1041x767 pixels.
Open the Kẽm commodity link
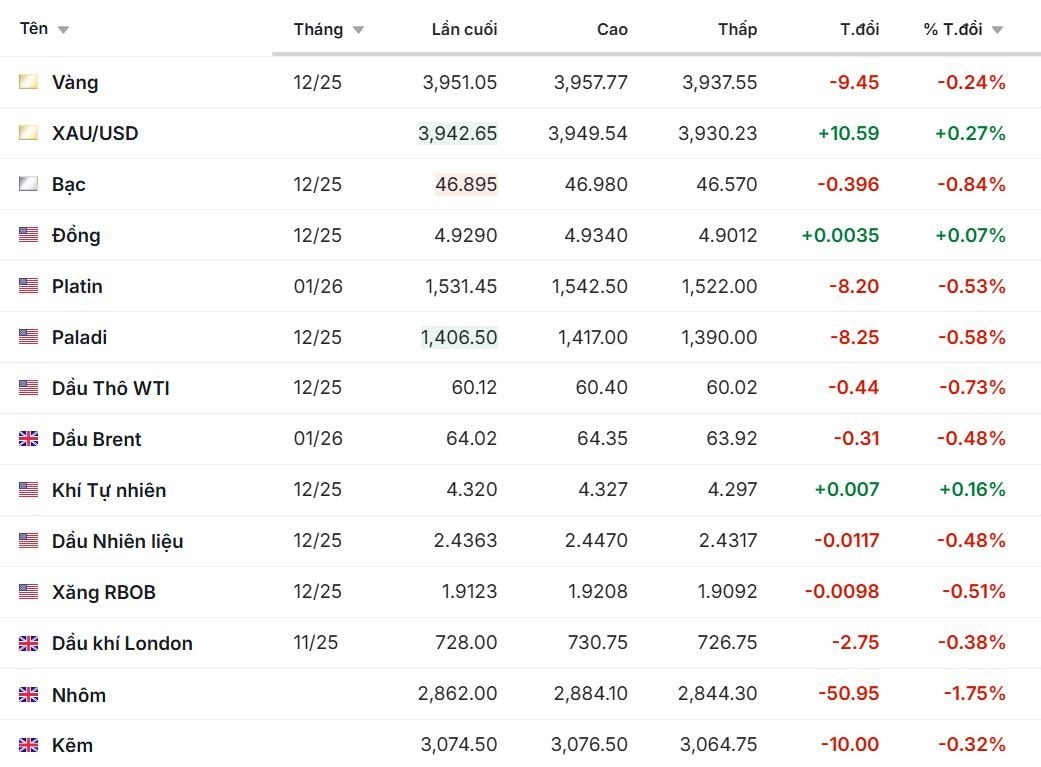click(x=72, y=745)
